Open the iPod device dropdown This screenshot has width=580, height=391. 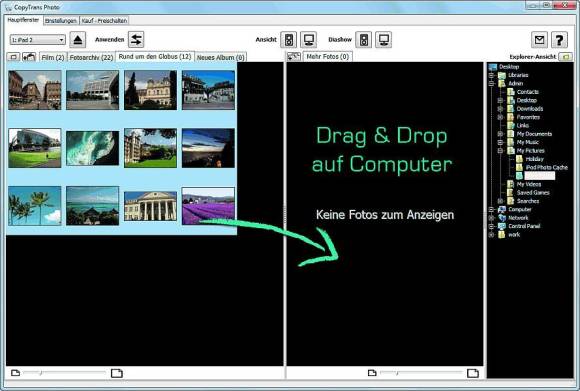[x=38, y=40]
